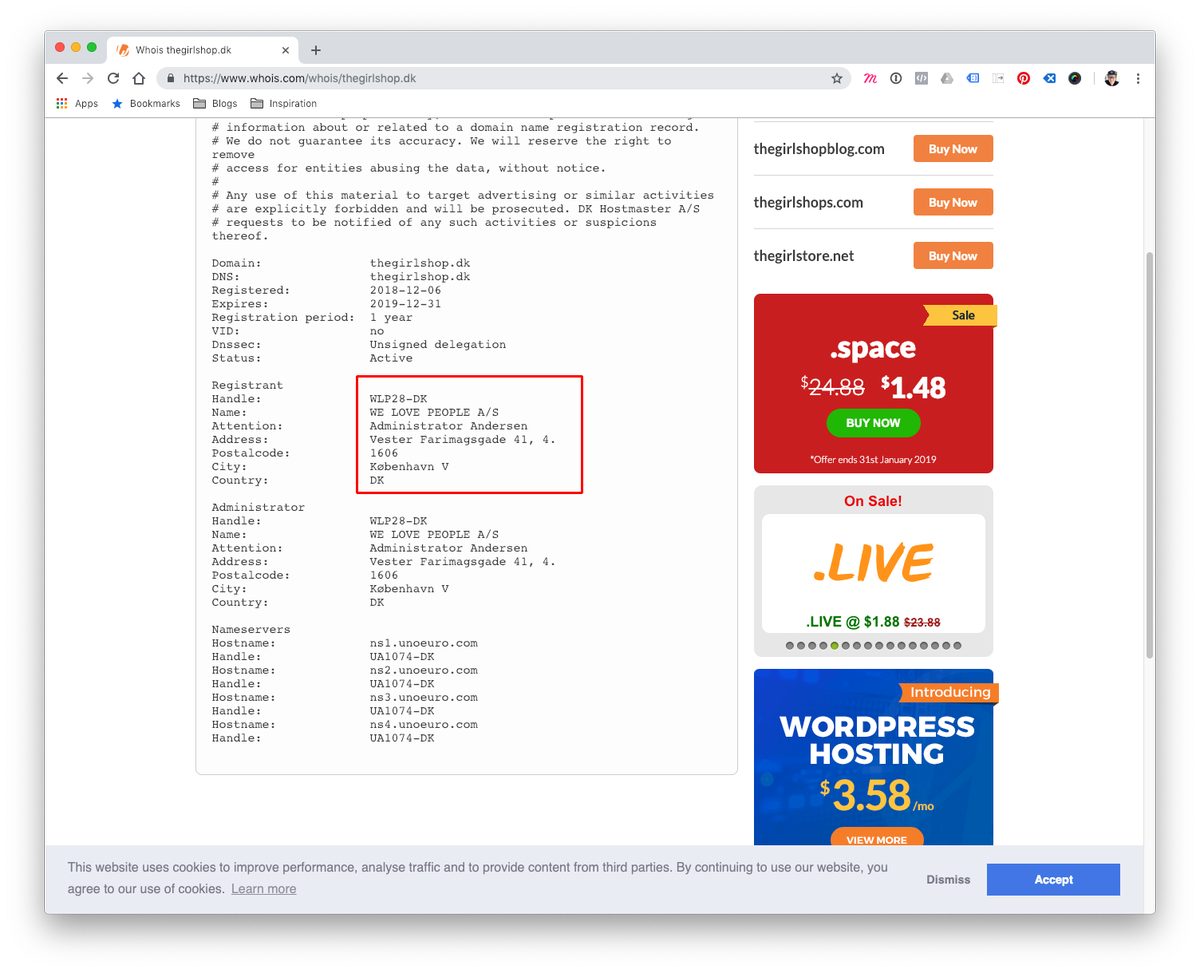Screen dimensions: 1200x973
Task: Click the domain name thegirlshopblog.com
Action: coord(819,149)
